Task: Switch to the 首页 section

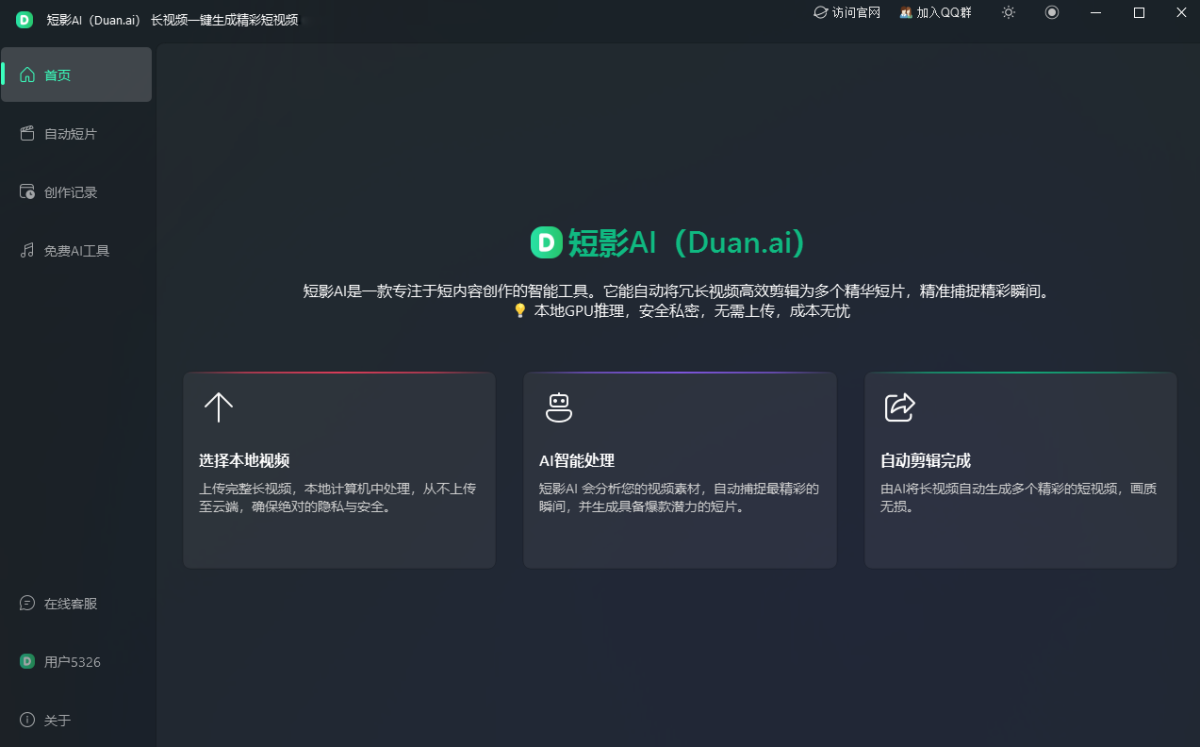Action: [x=58, y=74]
